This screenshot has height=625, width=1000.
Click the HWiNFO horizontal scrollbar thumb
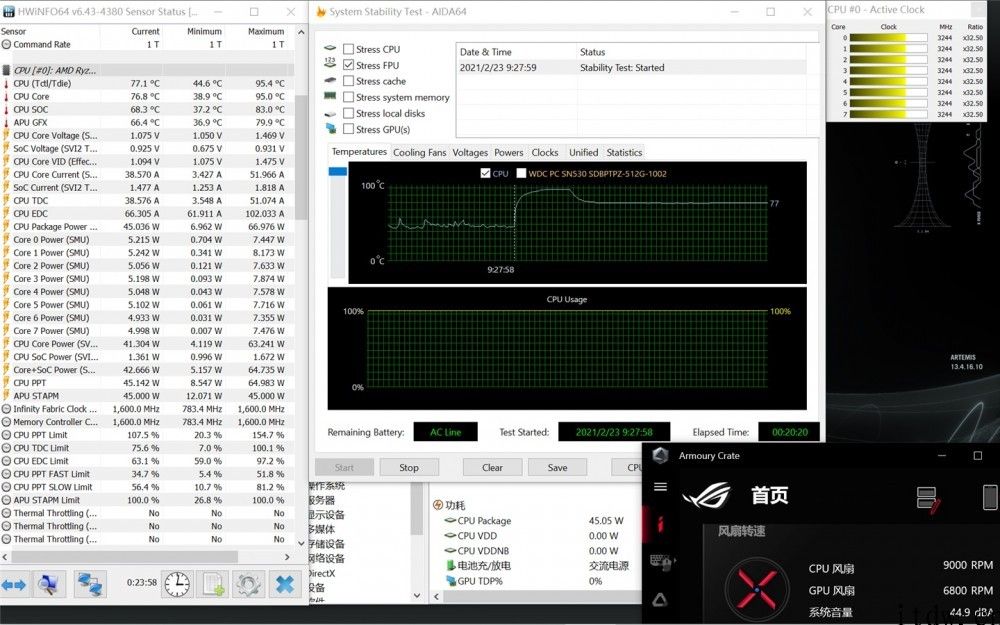pos(124,557)
